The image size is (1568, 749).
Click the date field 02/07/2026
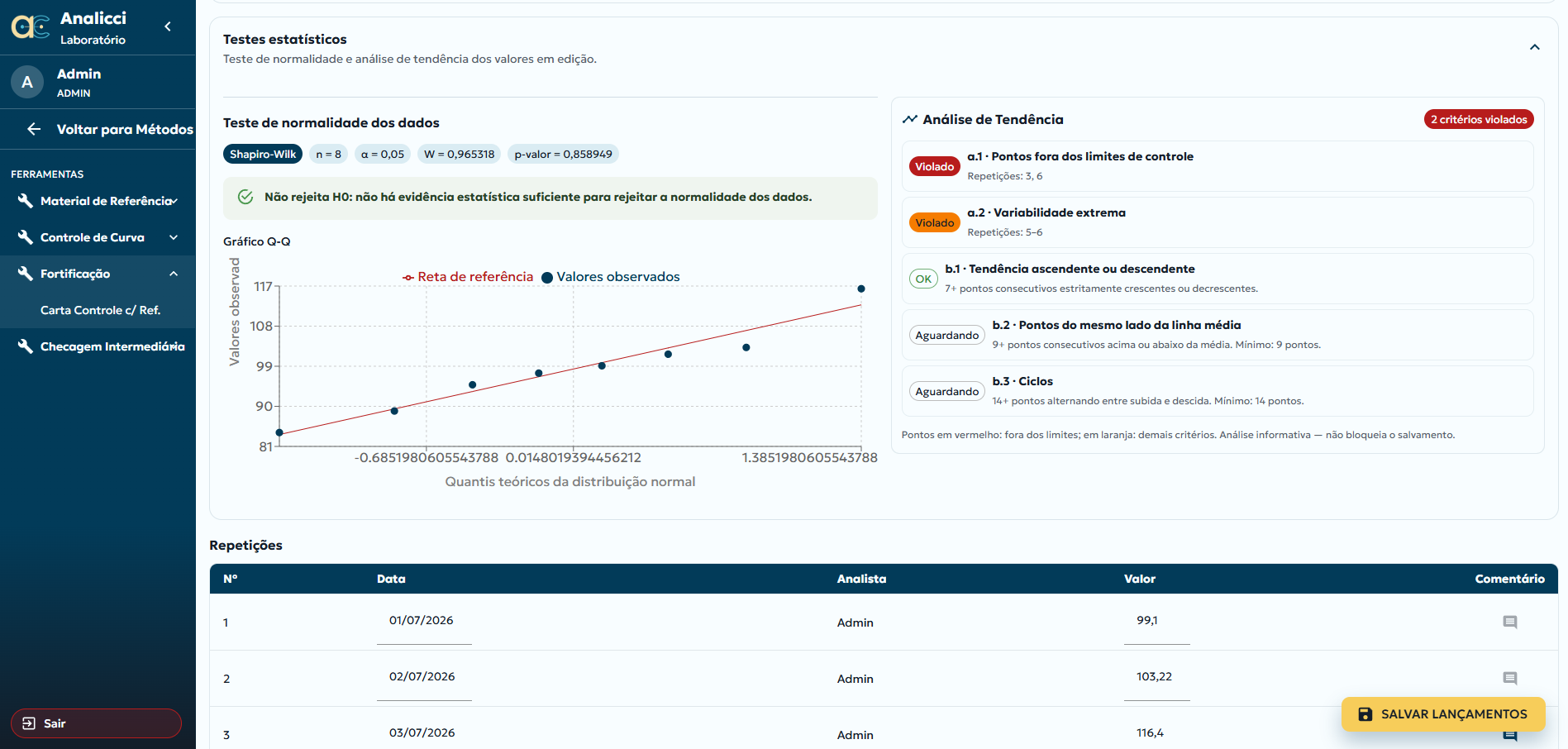click(x=424, y=677)
